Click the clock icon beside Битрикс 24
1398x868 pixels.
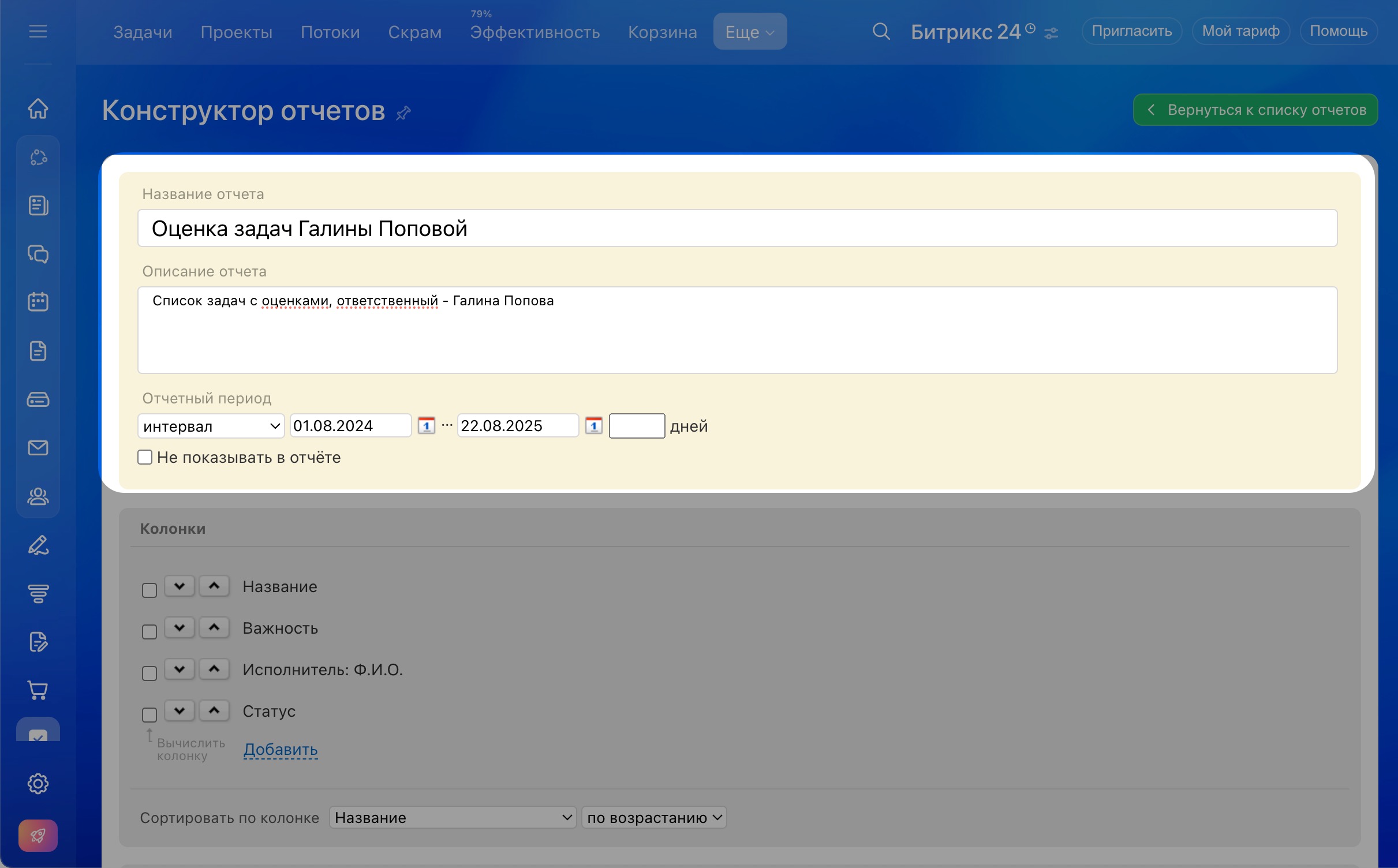(x=1030, y=28)
